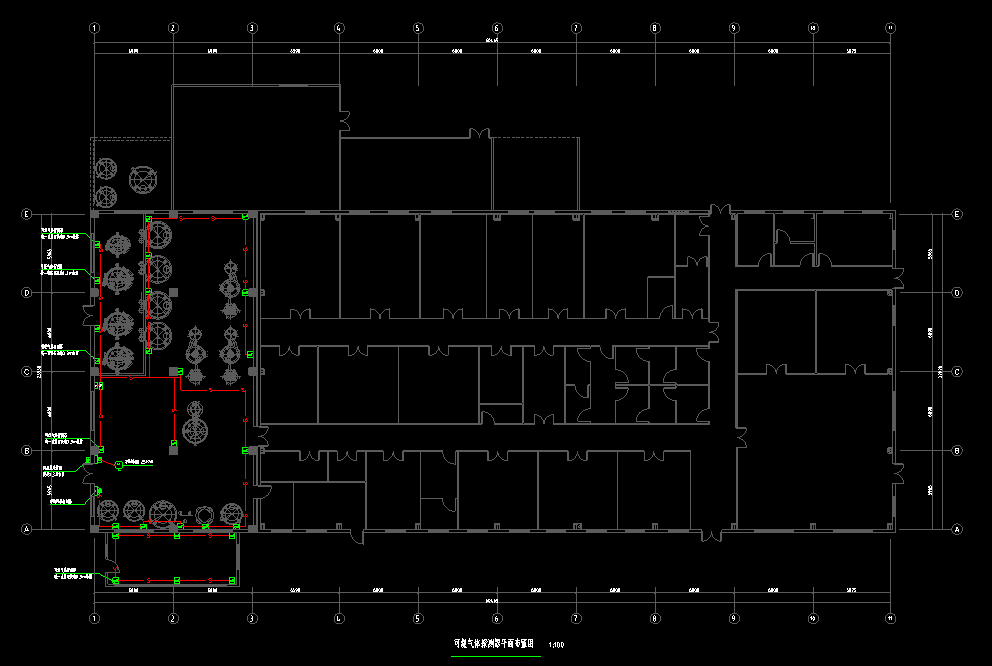Select the large tank inside the dashed enclosure
The height and width of the screenshot is (666, 992).
(145, 180)
